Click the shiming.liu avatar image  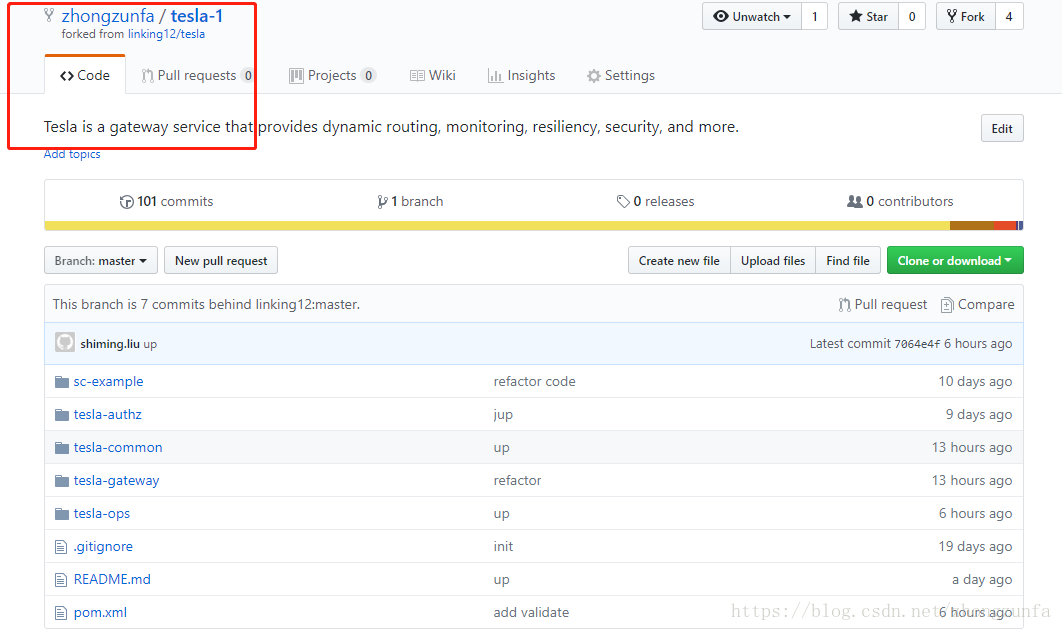(x=65, y=343)
